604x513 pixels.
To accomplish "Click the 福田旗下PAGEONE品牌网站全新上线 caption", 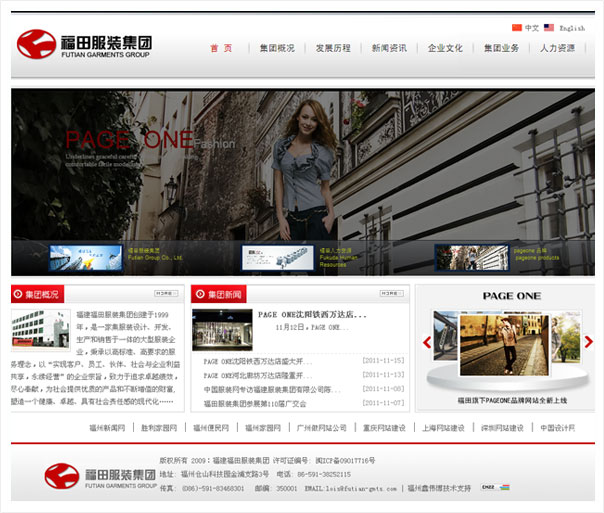I will point(512,401).
